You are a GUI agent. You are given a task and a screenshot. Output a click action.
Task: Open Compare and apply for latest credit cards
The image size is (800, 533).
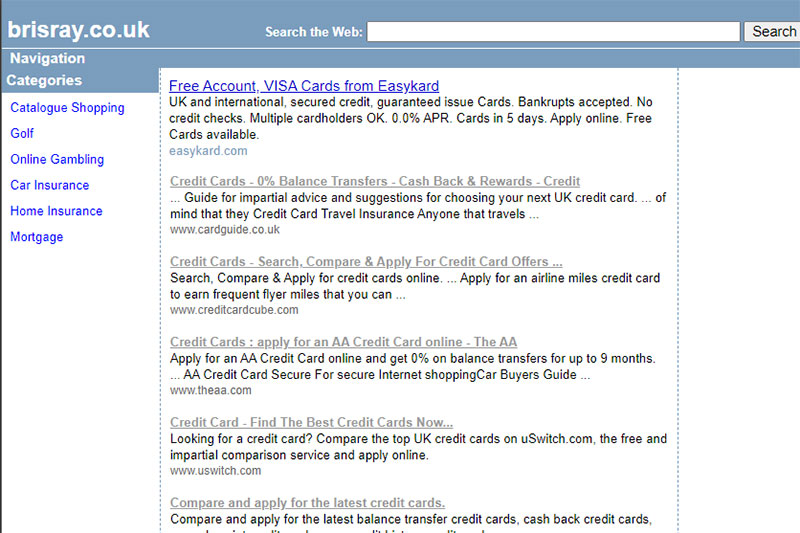point(307,503)
